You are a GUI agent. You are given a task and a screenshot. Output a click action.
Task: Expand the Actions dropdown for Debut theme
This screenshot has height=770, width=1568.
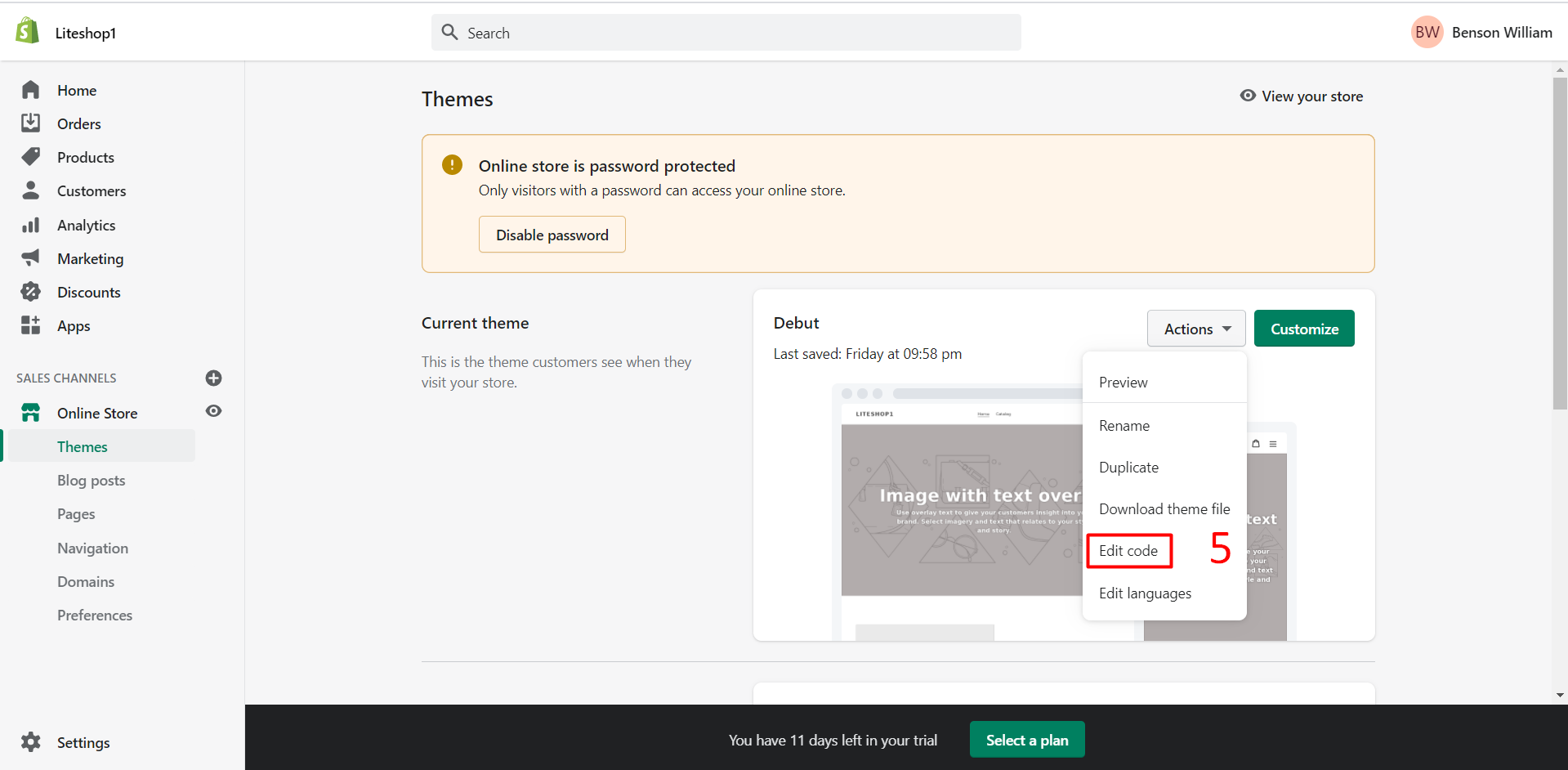click(1195, 329)
